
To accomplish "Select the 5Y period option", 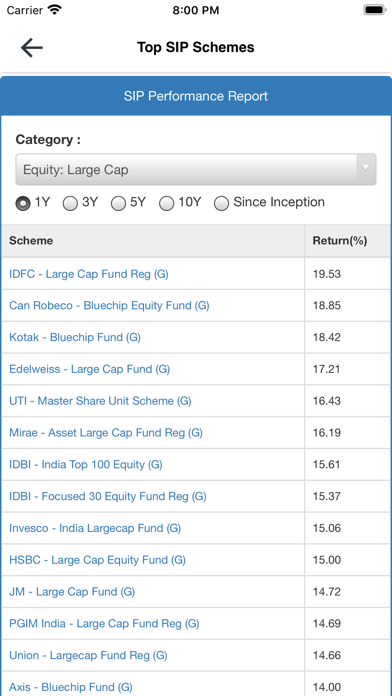I will click(x=118, y=204).
